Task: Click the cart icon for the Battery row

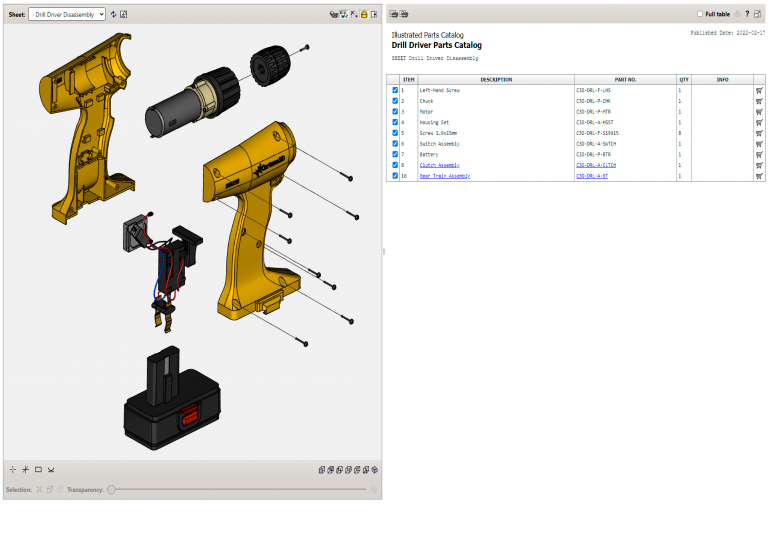Action: 759,154
